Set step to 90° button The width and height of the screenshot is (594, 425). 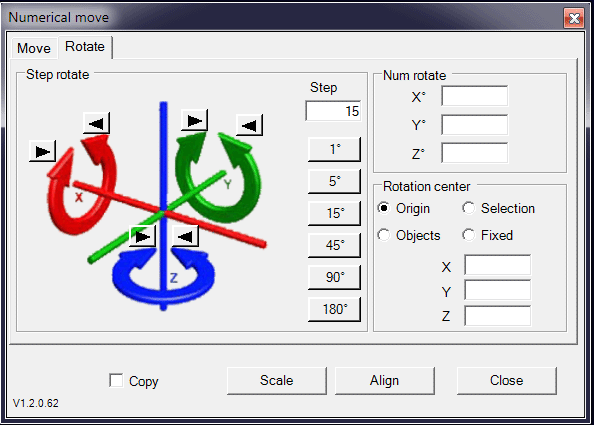click(x=335, y=277)
